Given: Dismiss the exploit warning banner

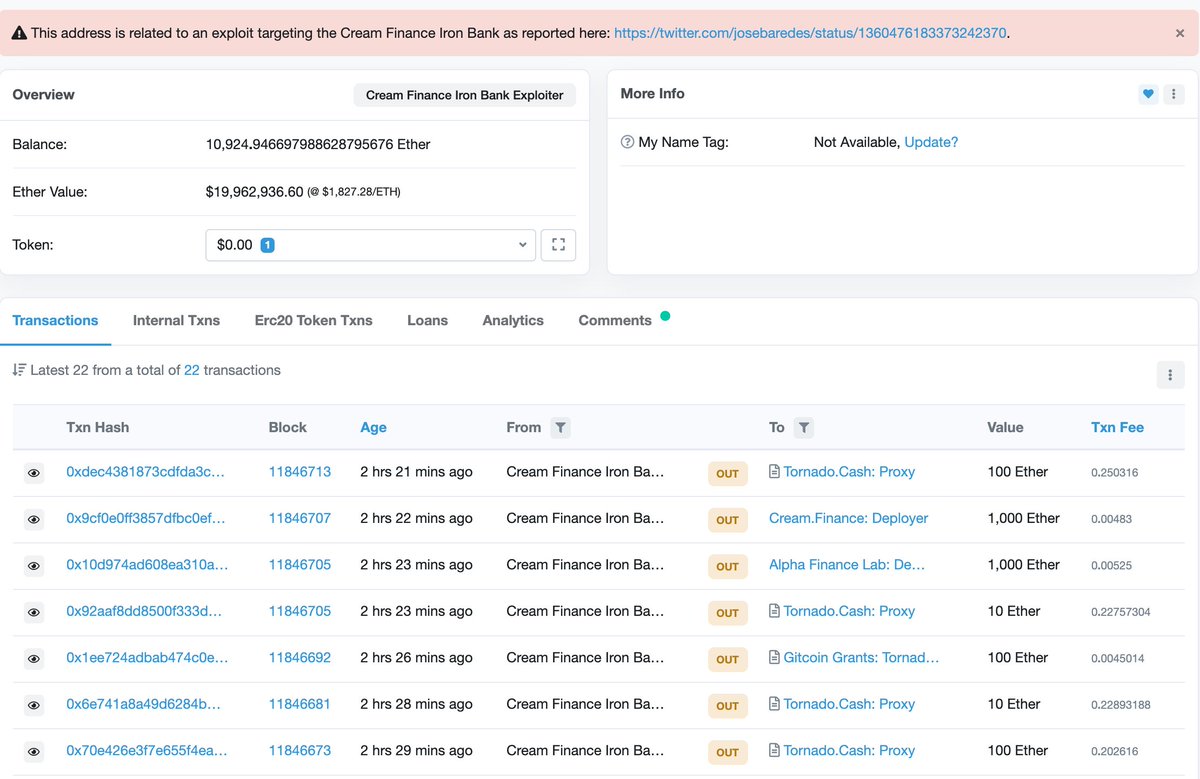Looking at the screenshot, I should click(1180, 33).
